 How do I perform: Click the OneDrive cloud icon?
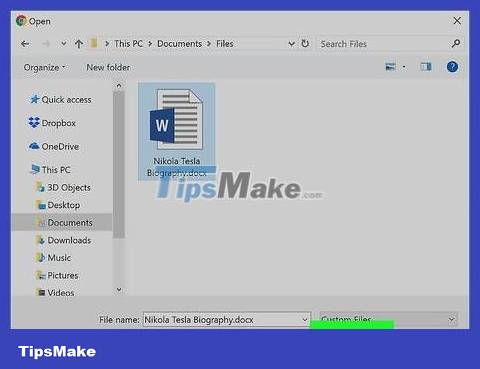(34, 146)
